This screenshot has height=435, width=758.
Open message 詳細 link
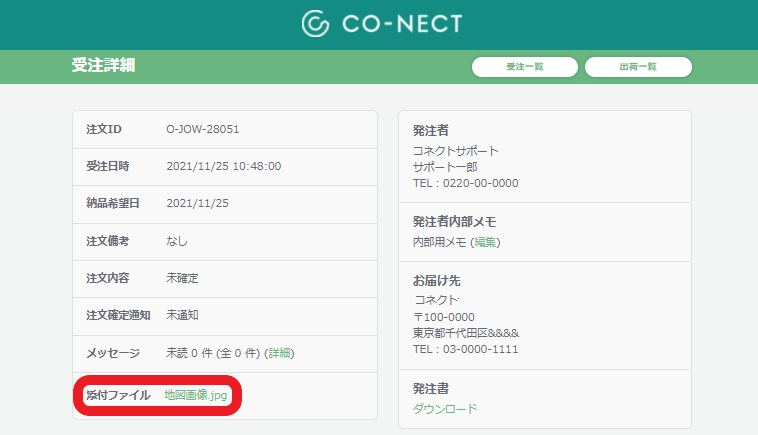point(279,353)
